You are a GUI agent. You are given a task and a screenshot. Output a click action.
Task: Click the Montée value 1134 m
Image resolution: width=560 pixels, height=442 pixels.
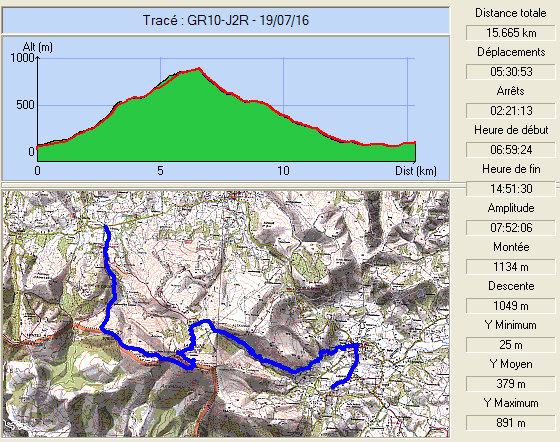(511, 267)
